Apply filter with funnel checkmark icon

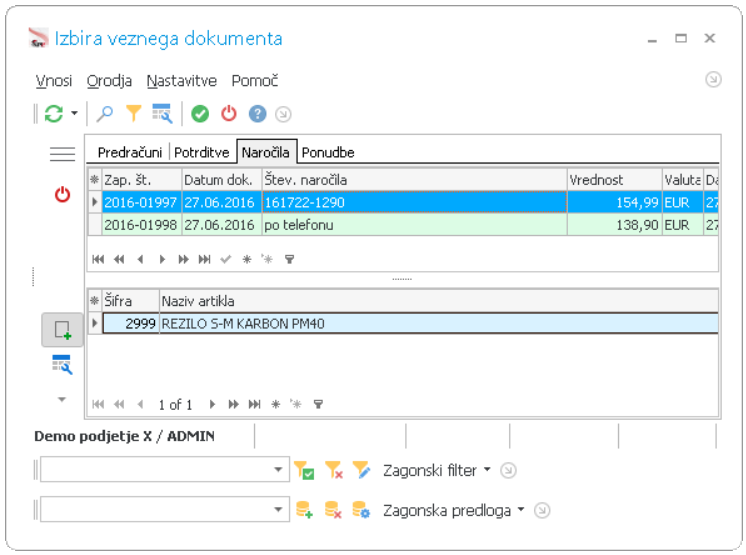[x=304, y=470]
